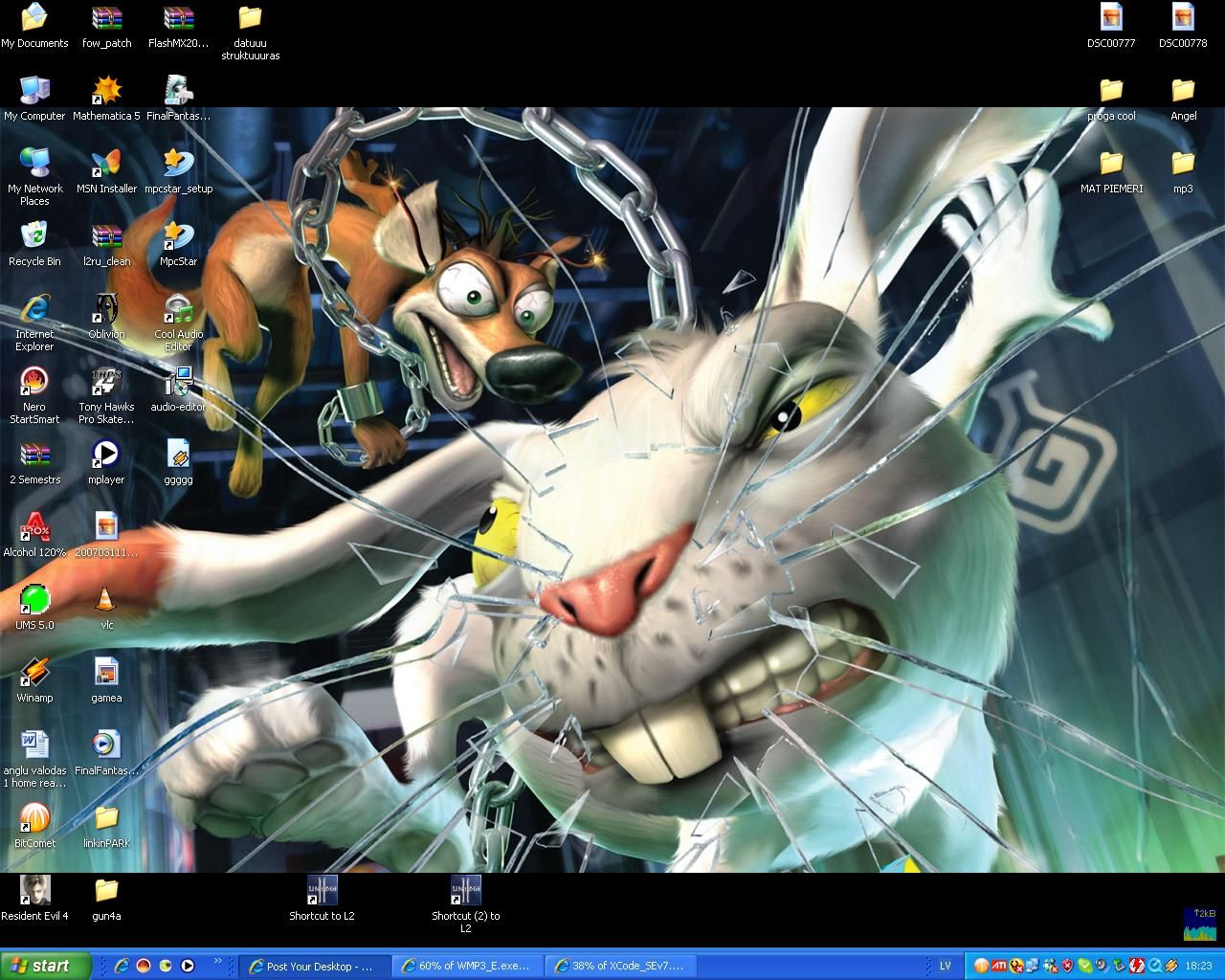Image resolution: width=1225 pixels, height=980 pixels.
Task: Open My Network Places icon
Action: [x=34, y=177]
